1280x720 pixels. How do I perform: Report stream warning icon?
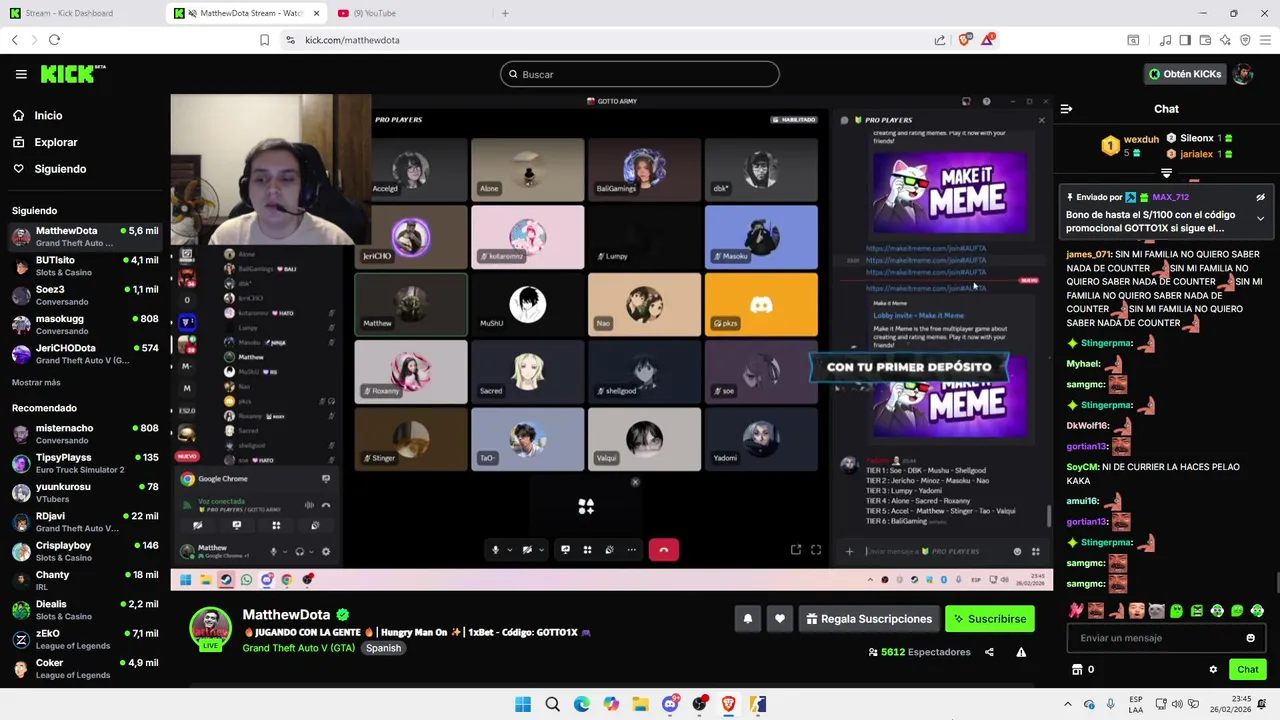[1021, 652]
